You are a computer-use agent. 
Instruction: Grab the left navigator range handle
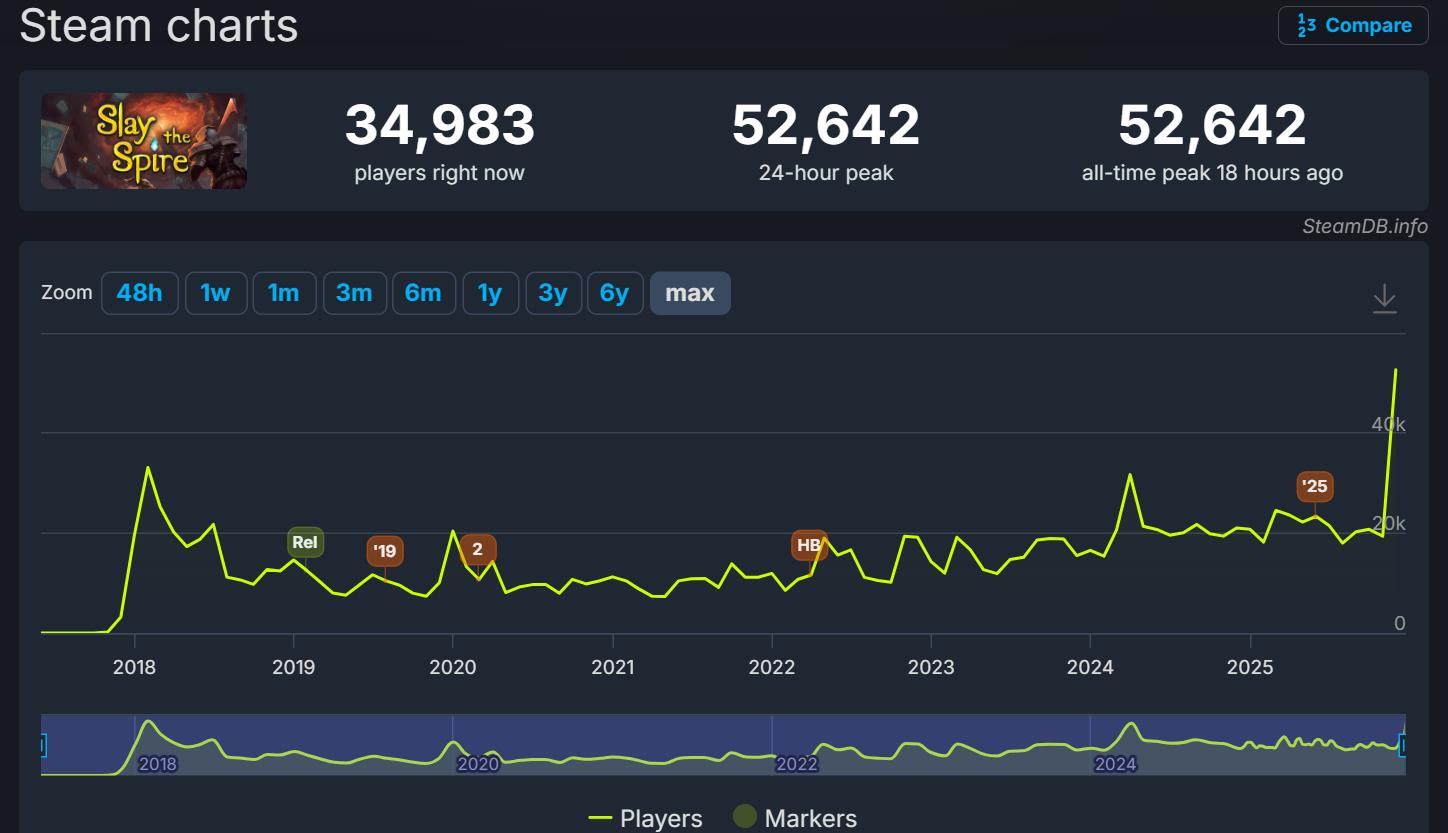point(42,745)
